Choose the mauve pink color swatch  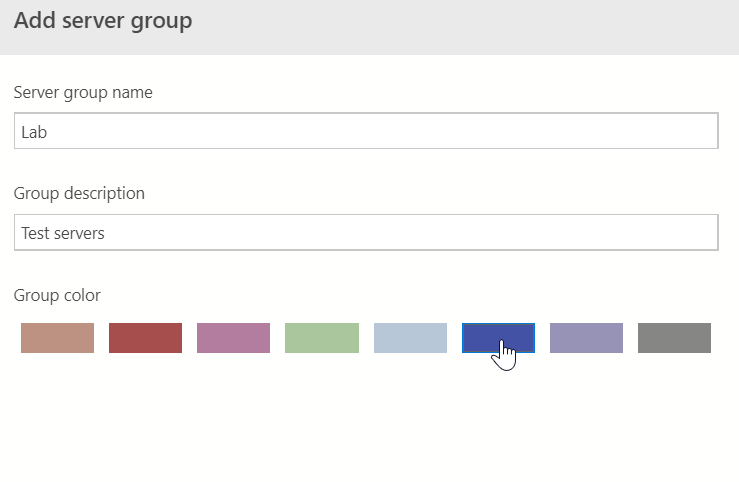point(233,338)
